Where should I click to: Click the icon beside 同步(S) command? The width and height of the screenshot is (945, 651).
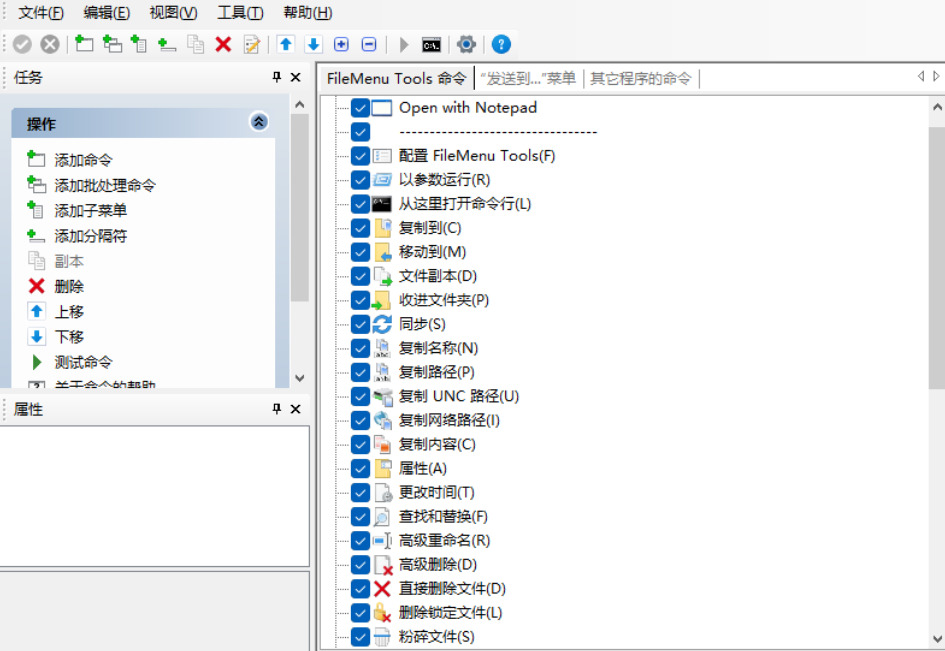pyautogui.click(x=382, y=324)
